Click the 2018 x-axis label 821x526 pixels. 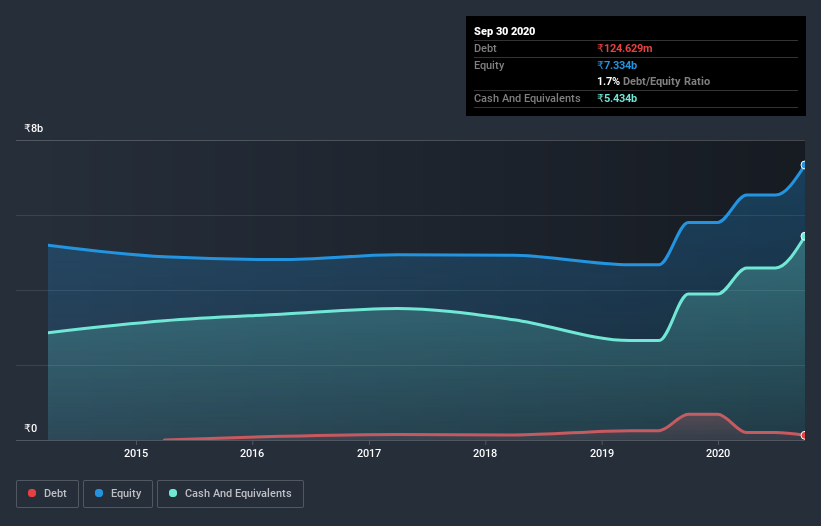click(485, 453)
